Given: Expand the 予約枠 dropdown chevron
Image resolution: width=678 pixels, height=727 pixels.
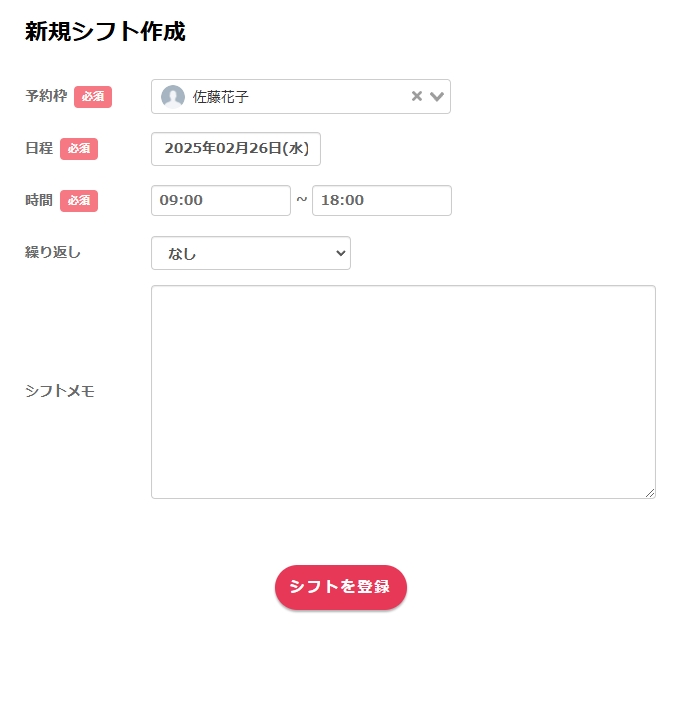Looking at the screenshot, I should (x=437, y=97).
